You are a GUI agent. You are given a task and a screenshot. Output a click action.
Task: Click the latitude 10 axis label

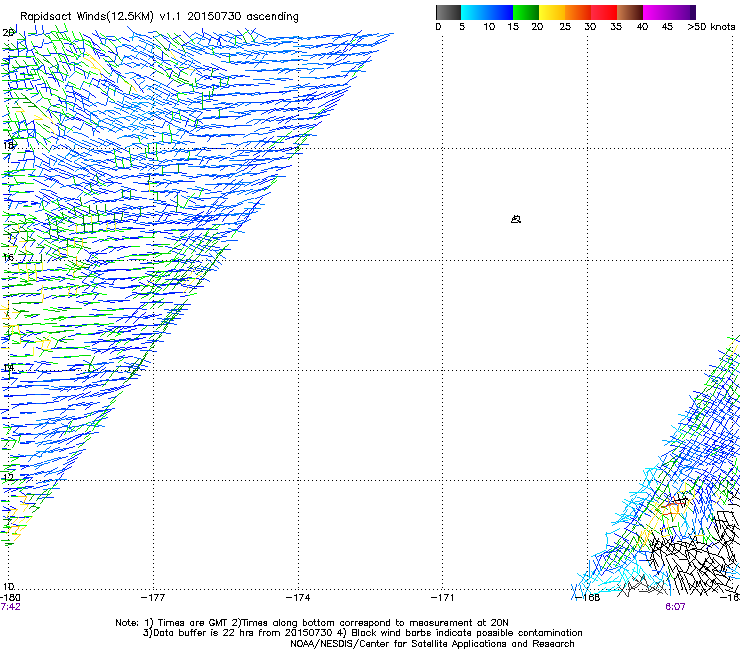point(8,586)
